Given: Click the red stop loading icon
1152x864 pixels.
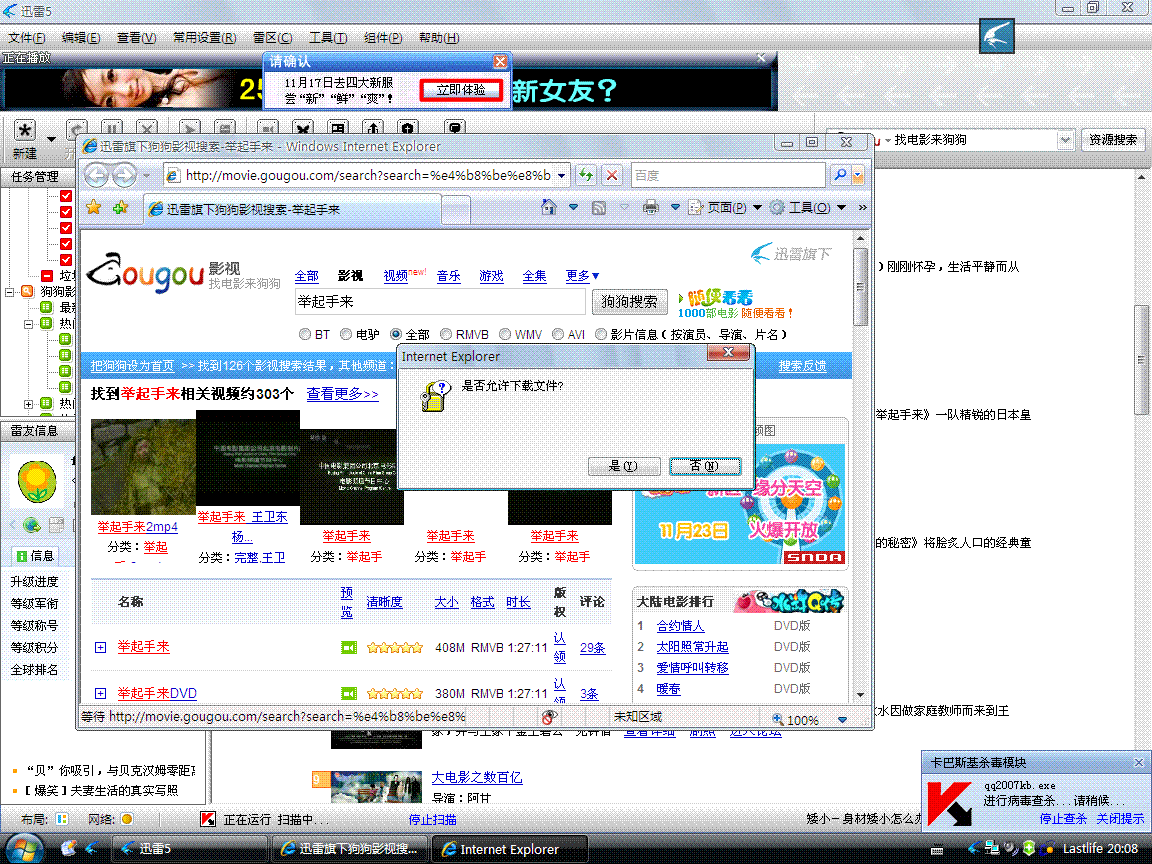Looking at the screenshot, I should click(x=612, y=175).
